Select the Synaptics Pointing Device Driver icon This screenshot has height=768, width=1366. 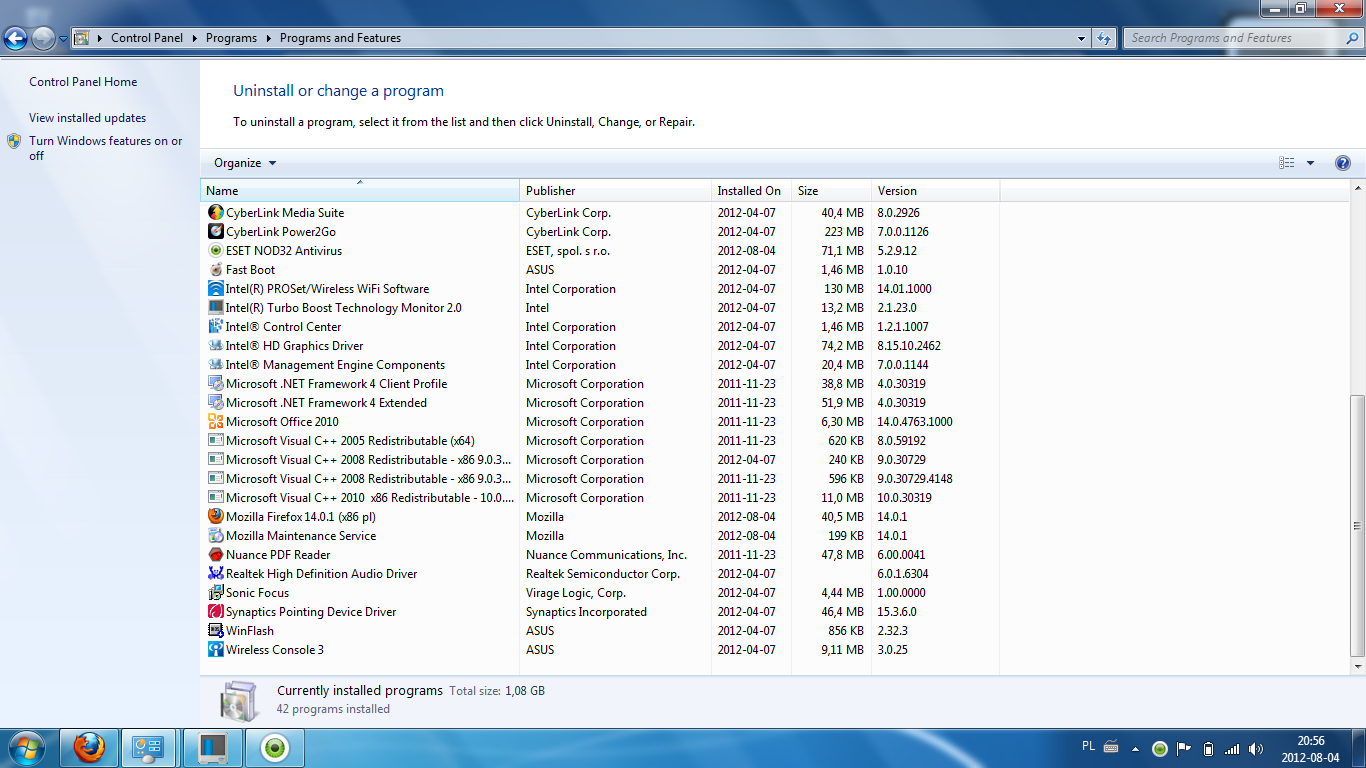pyautogui.click(x=215, y=612)
